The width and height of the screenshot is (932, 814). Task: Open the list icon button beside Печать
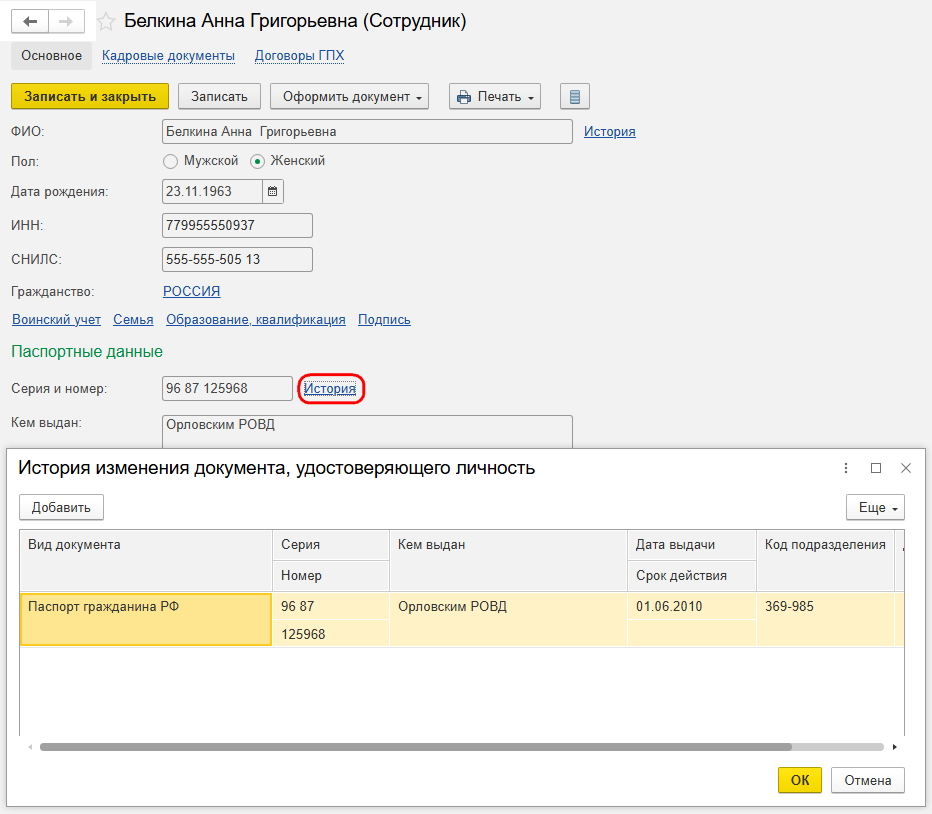[x=574, y=96]
